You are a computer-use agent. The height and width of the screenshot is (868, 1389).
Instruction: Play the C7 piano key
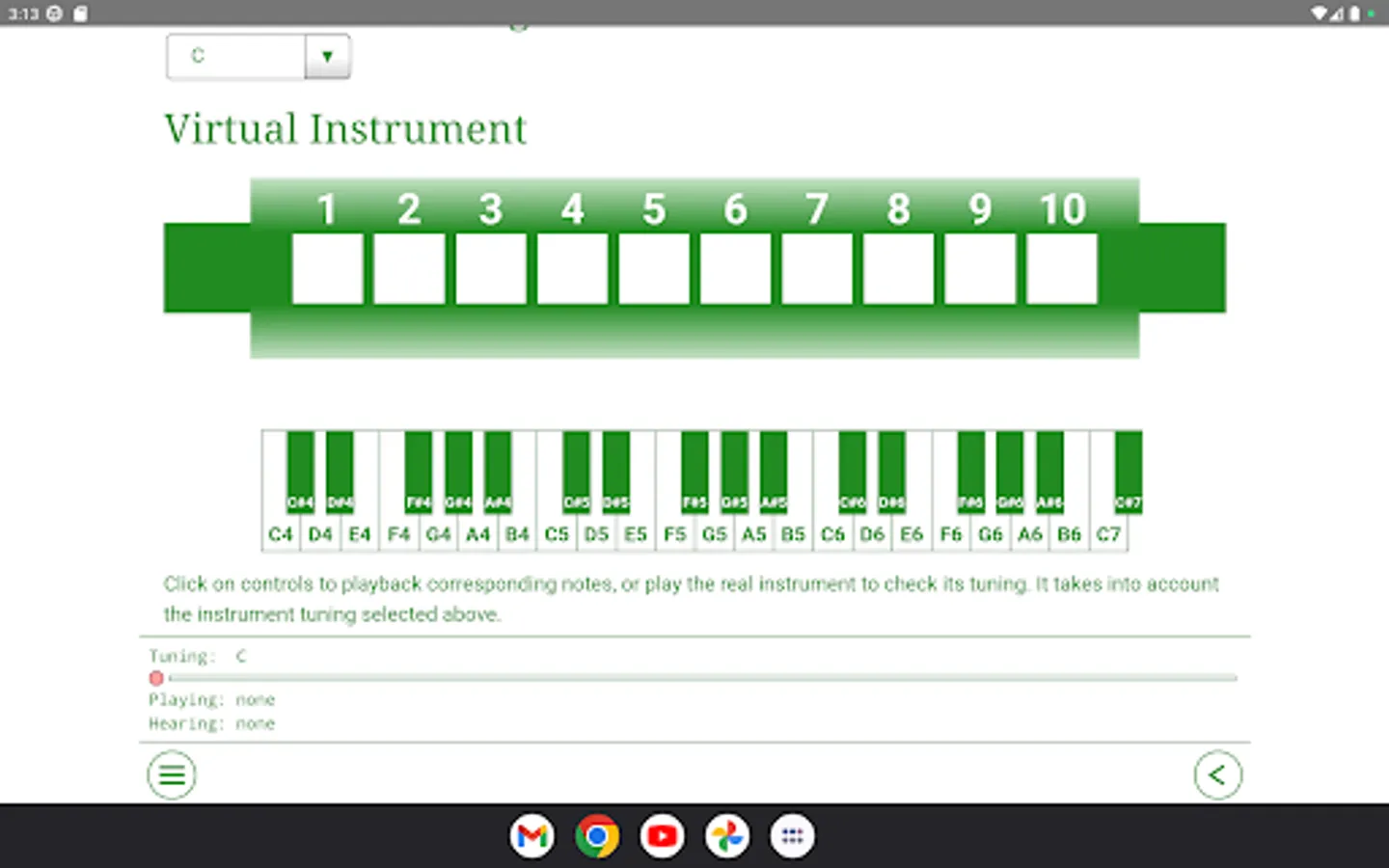coord(1109,533)
